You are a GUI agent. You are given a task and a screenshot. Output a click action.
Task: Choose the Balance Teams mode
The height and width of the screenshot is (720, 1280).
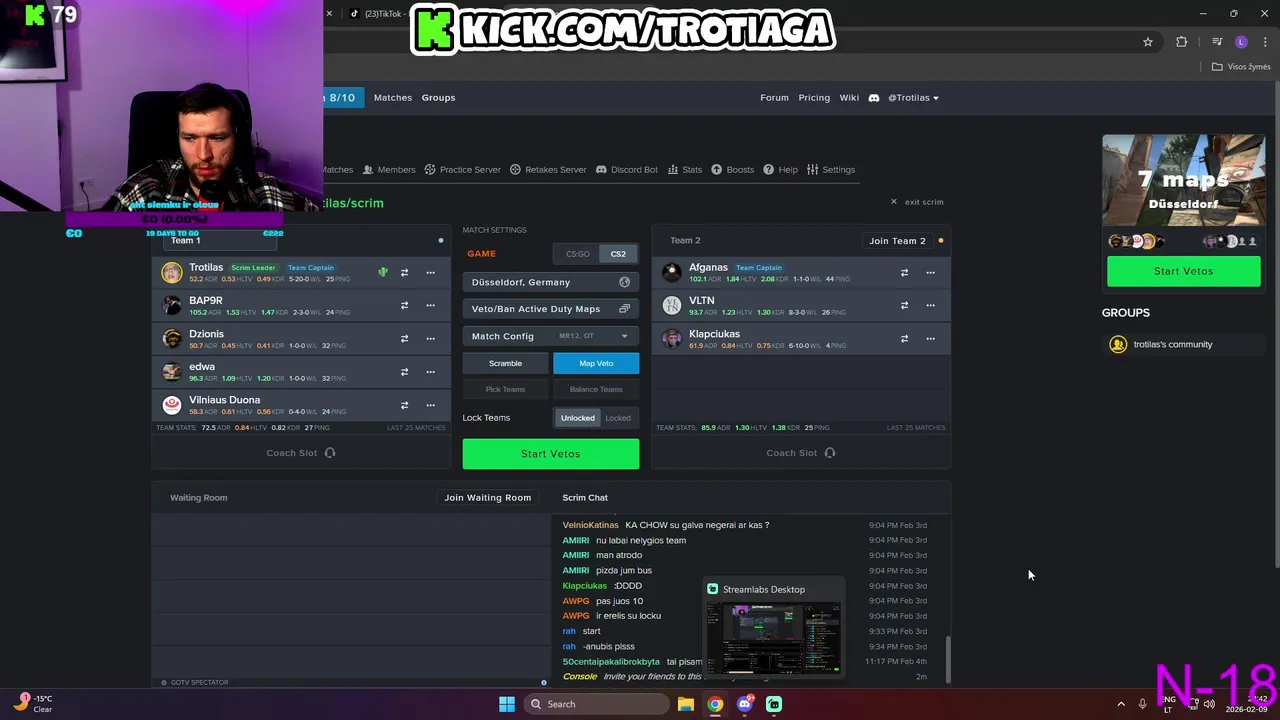pyautogui.click(x=596, y=389)
